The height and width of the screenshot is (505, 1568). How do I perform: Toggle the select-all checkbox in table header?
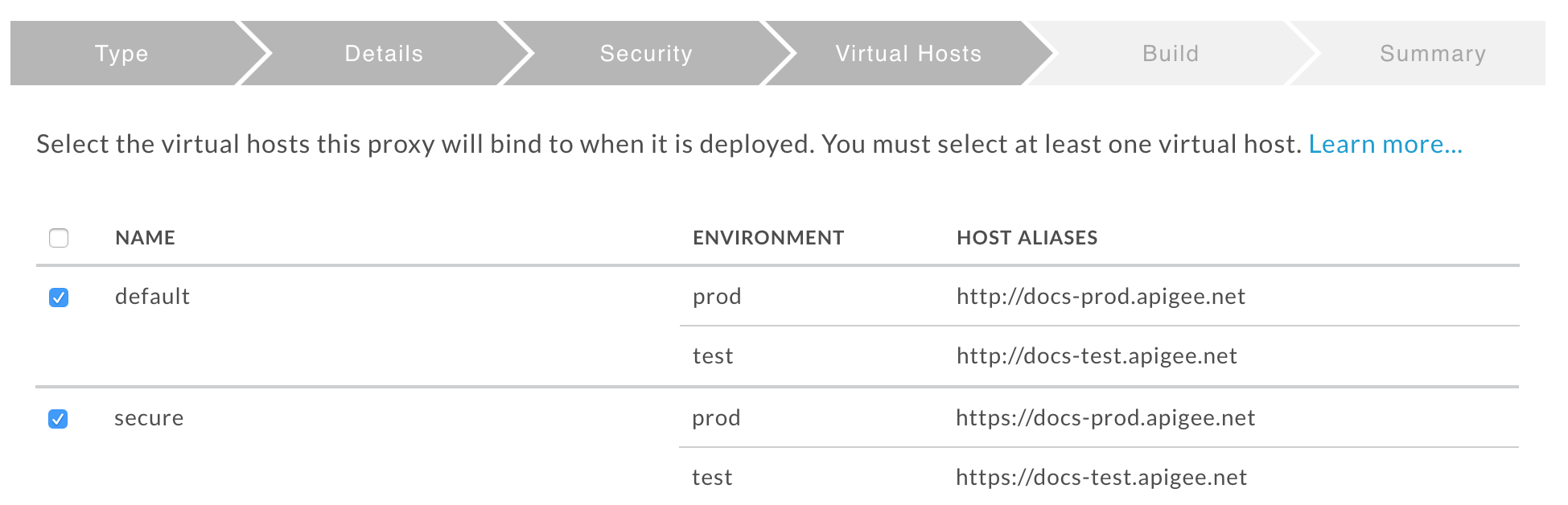59,238
